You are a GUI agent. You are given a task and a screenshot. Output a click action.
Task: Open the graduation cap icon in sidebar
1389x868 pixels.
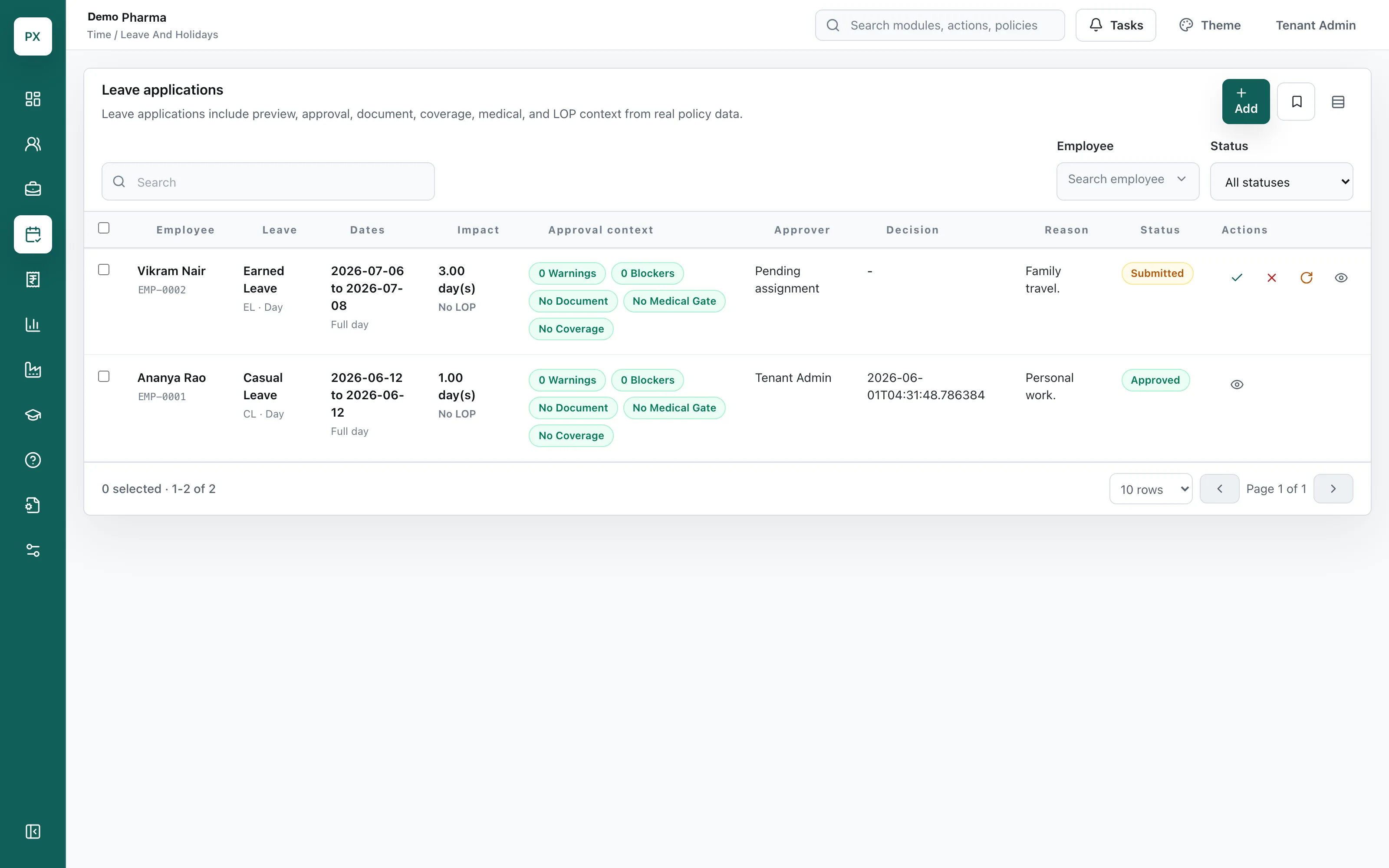33,415
